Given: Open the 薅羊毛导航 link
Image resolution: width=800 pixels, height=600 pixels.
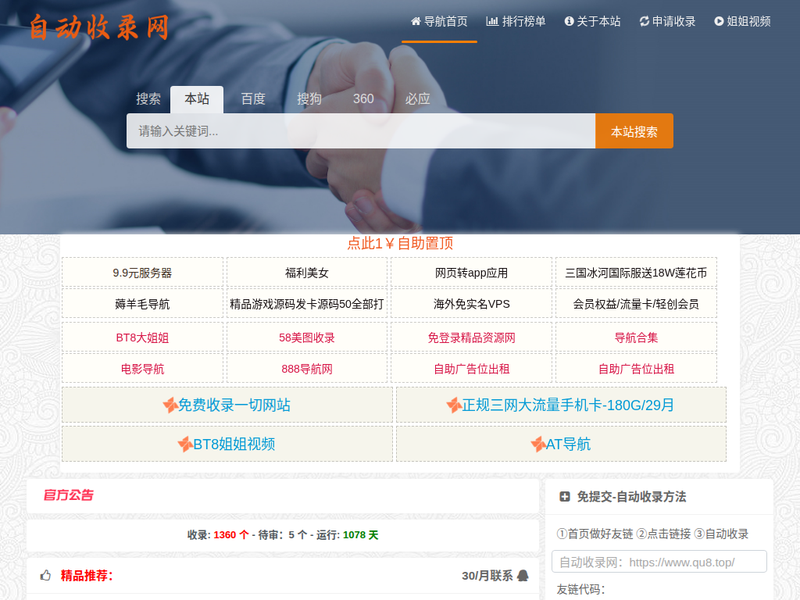Looking at the screenshot, I should [142, 304].
